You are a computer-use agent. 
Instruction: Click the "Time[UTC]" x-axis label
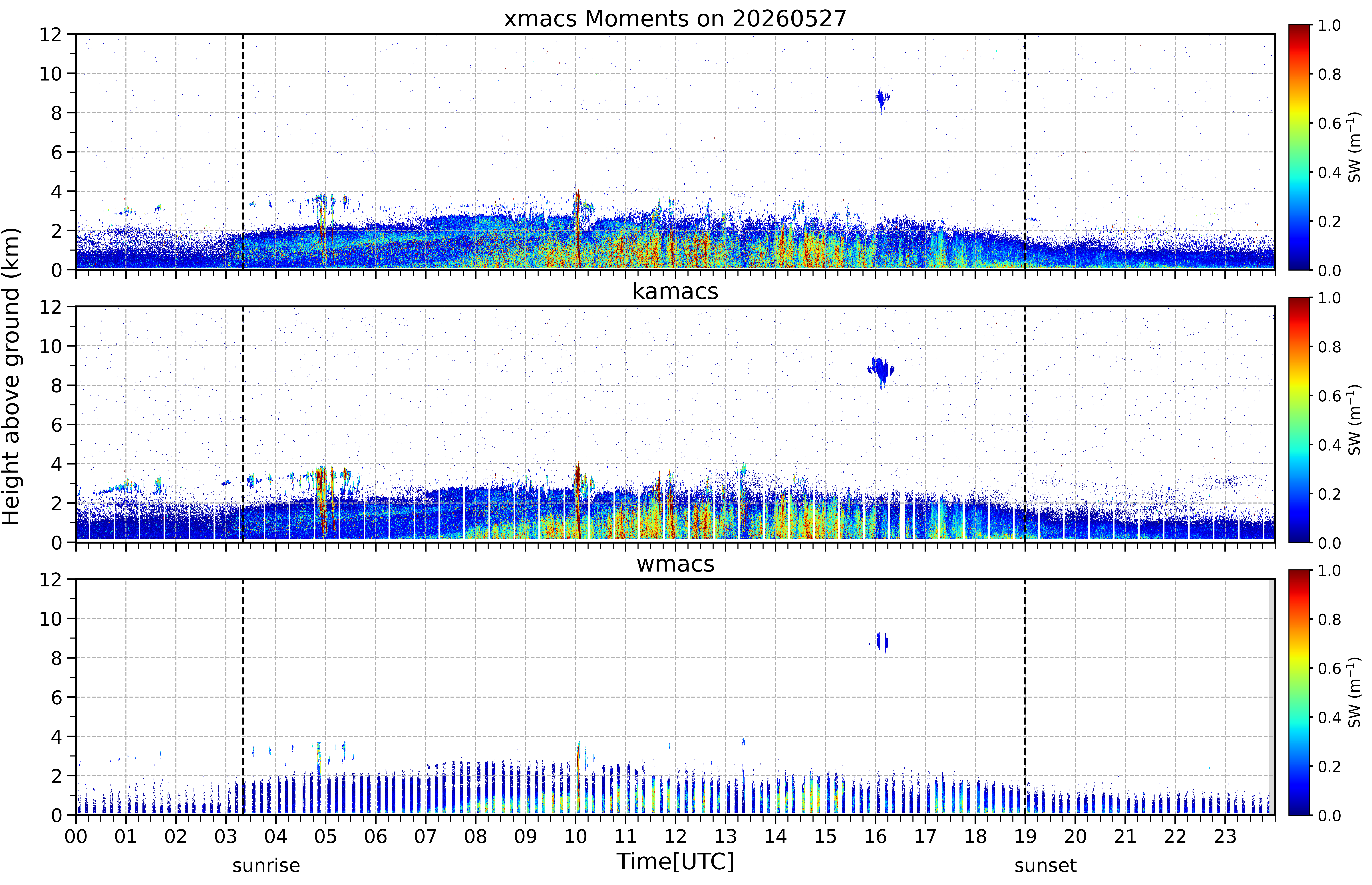point(675,861)
